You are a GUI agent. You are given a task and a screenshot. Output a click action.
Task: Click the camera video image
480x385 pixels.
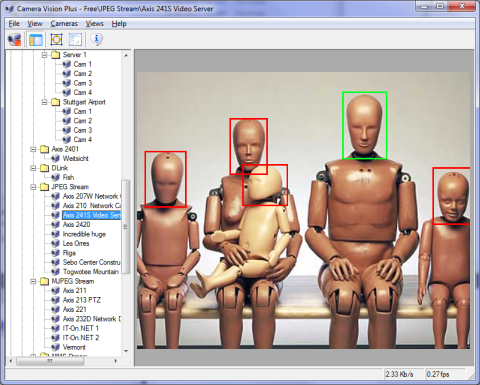click(x=303, y=210)
